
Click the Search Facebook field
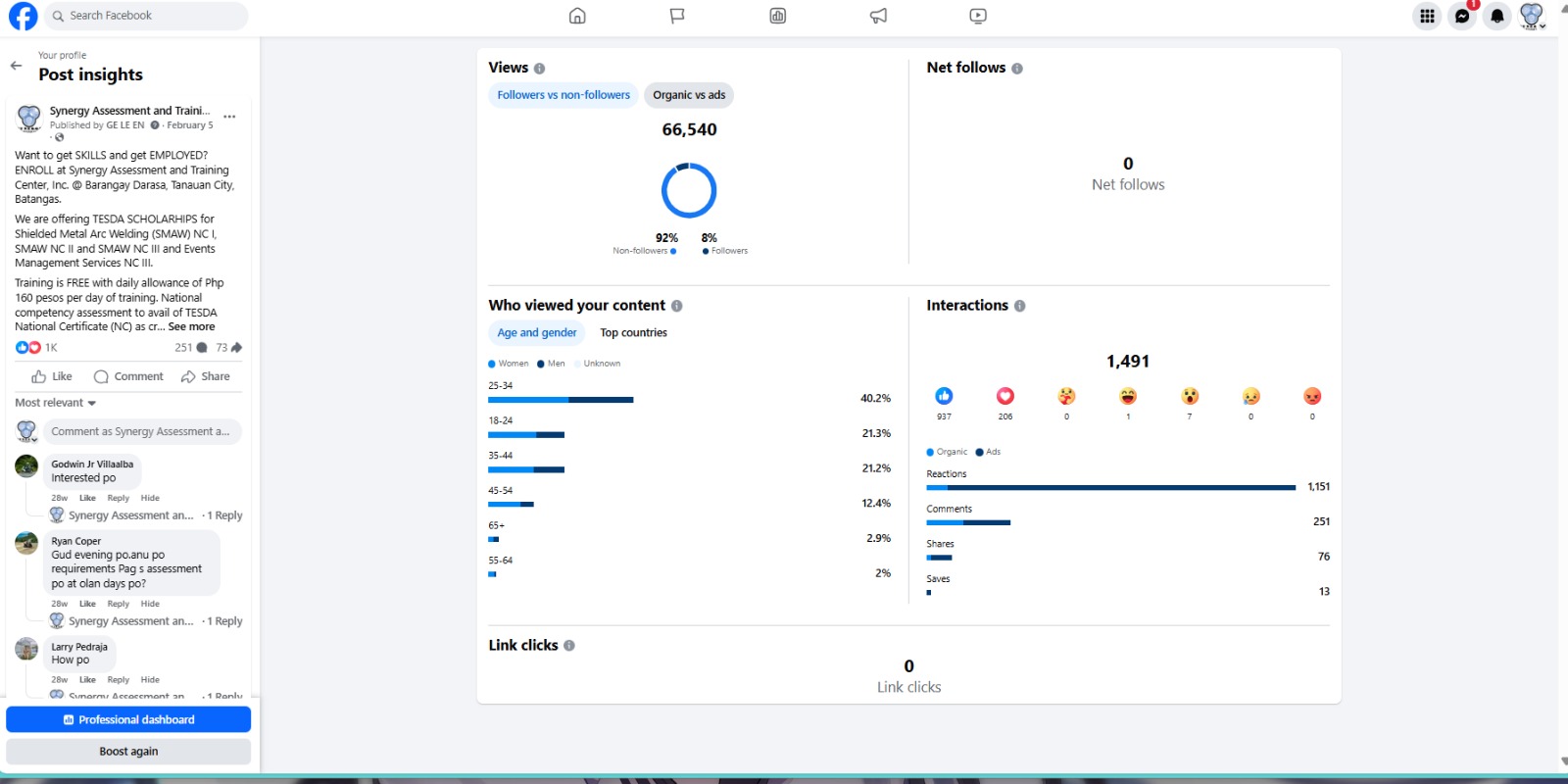point(146,16)
